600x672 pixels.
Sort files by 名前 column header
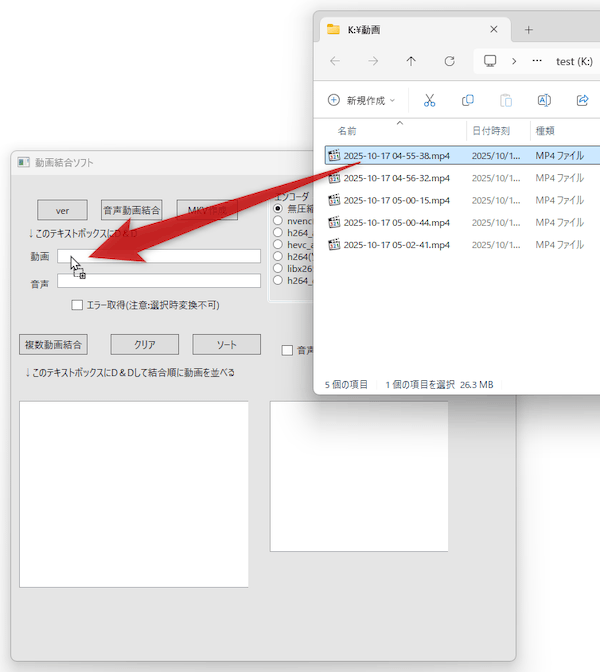(347, 131)
